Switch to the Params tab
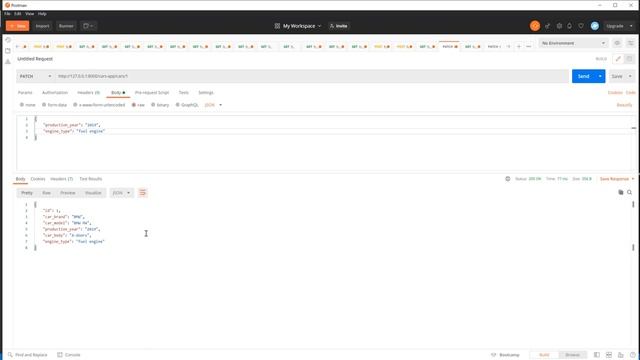 tap(25, 93)
